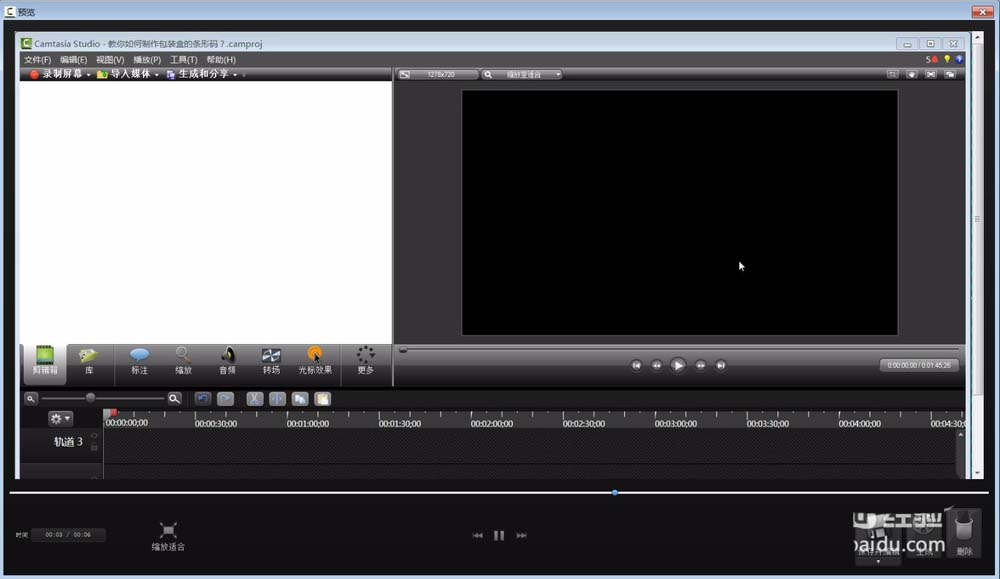Open the preview zoom level dropdown

pyautogui.click(x=522, y=75)
